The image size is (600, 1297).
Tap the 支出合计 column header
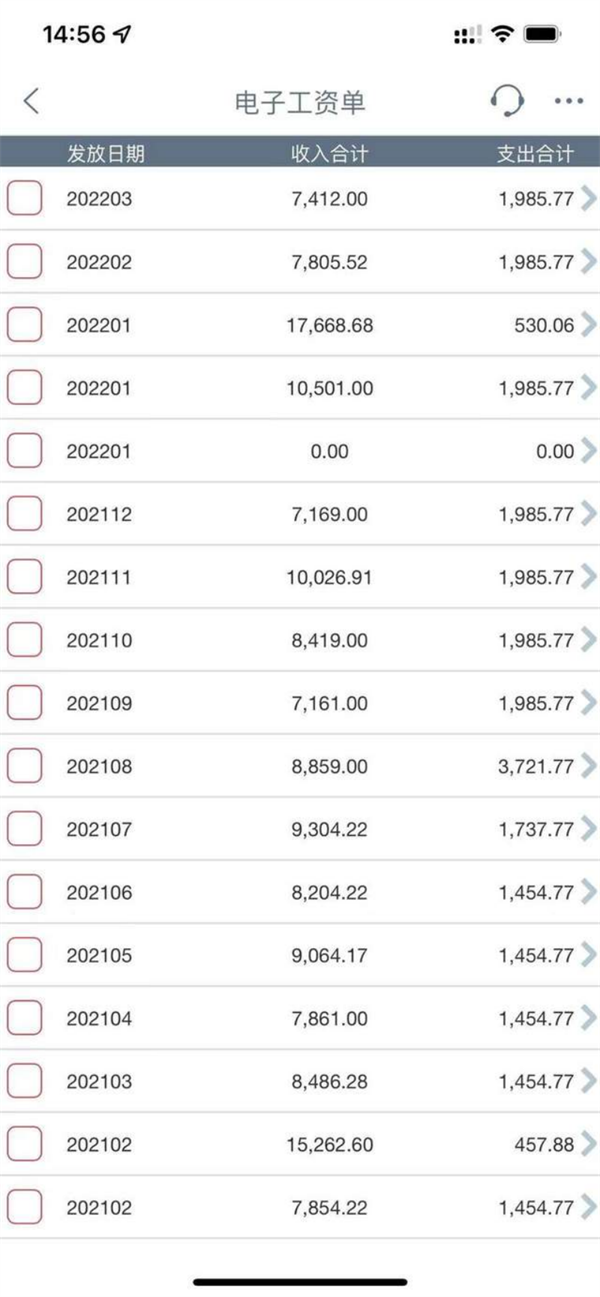point(536,154)
